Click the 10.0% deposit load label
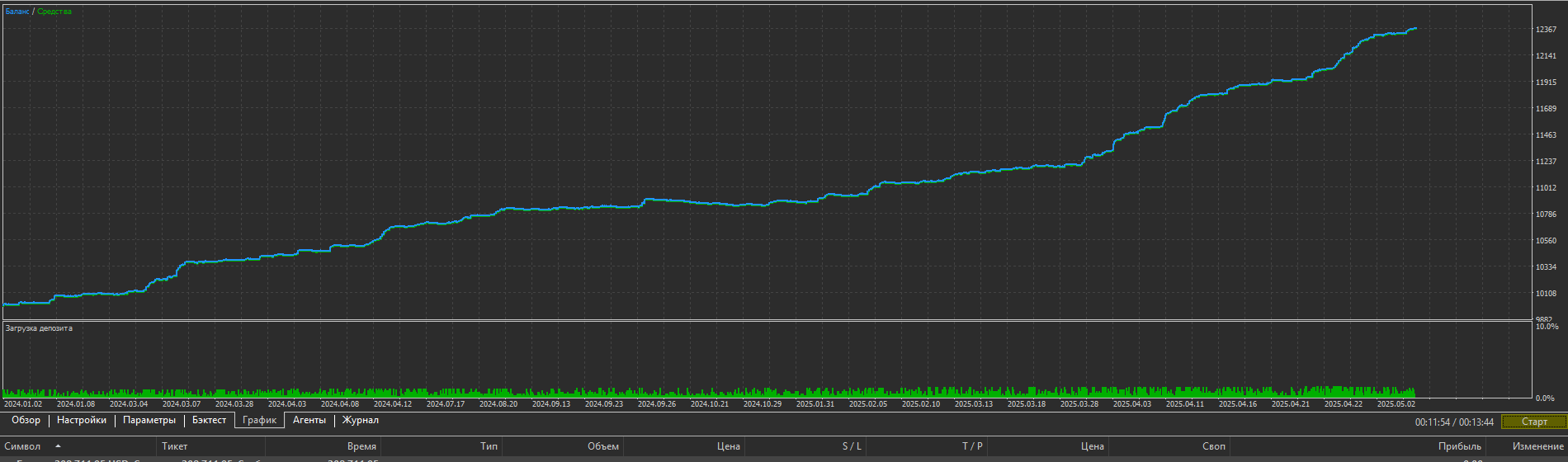 click(1547, 327)
